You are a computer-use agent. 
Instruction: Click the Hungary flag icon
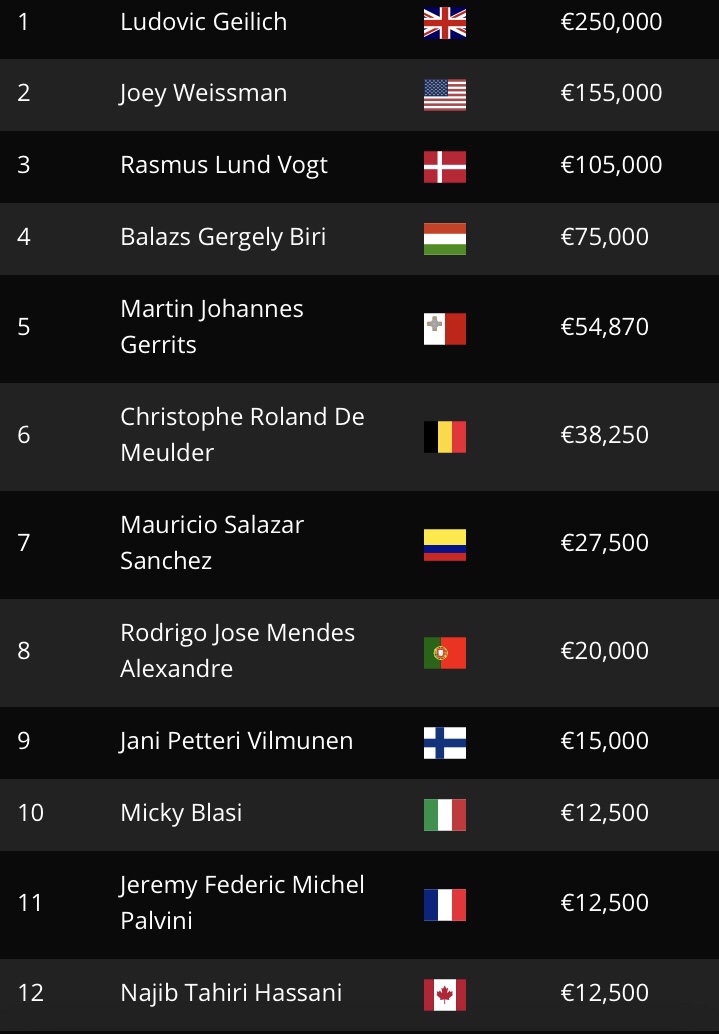[x=445, y=238]
